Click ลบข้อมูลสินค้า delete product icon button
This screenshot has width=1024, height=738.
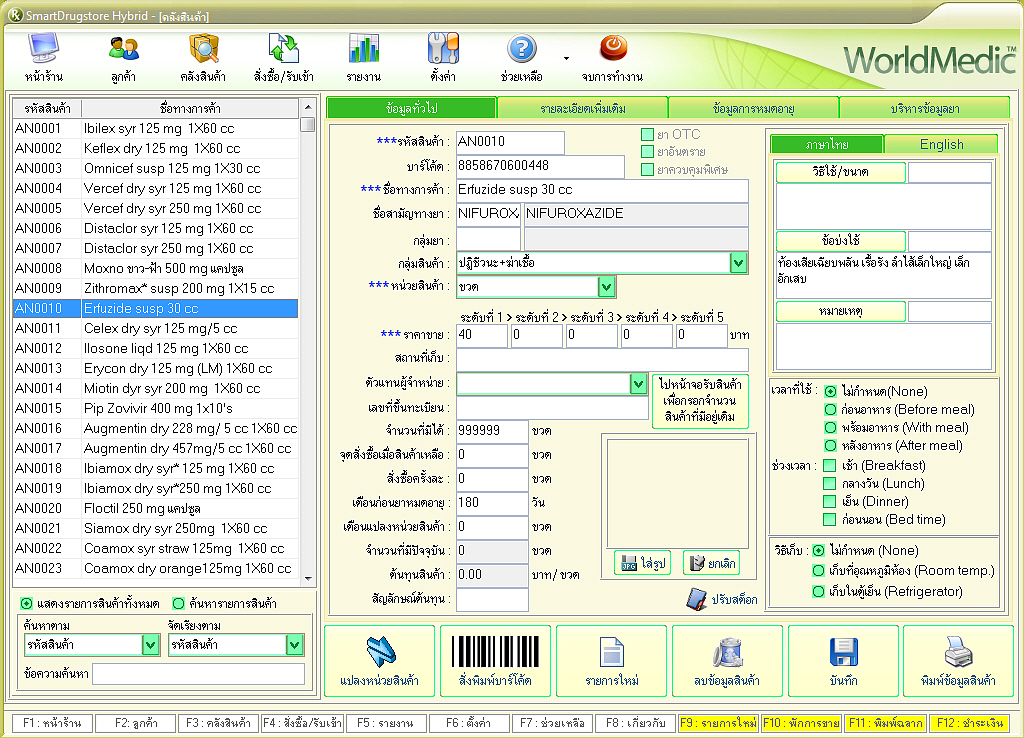tap(727, 661)
